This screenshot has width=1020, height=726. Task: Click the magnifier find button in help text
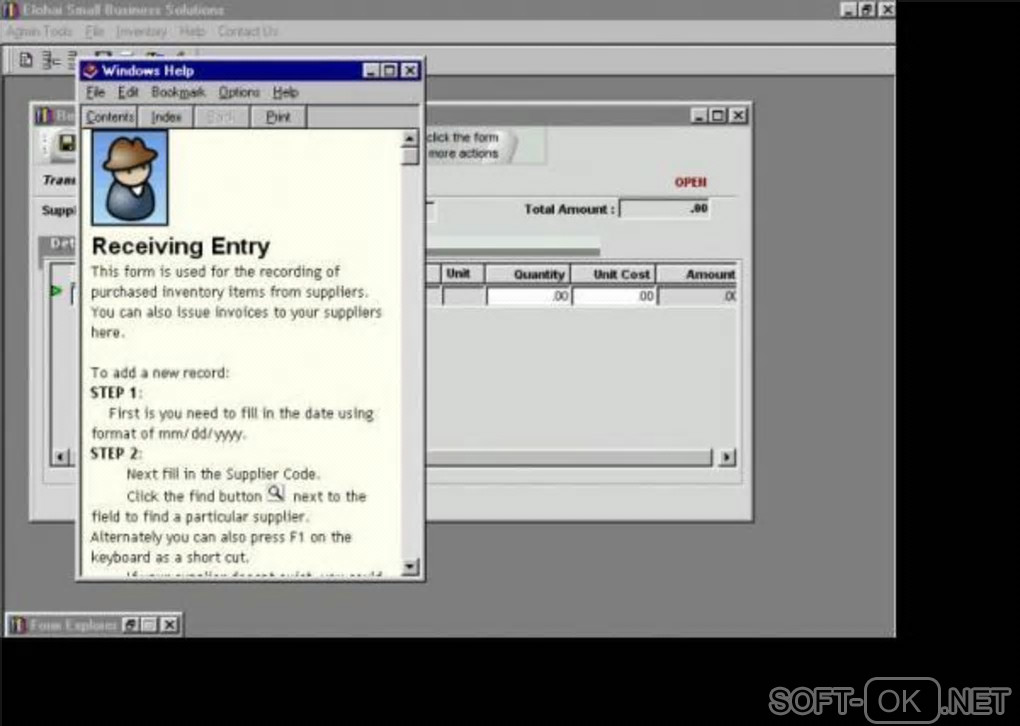(276, 494)
